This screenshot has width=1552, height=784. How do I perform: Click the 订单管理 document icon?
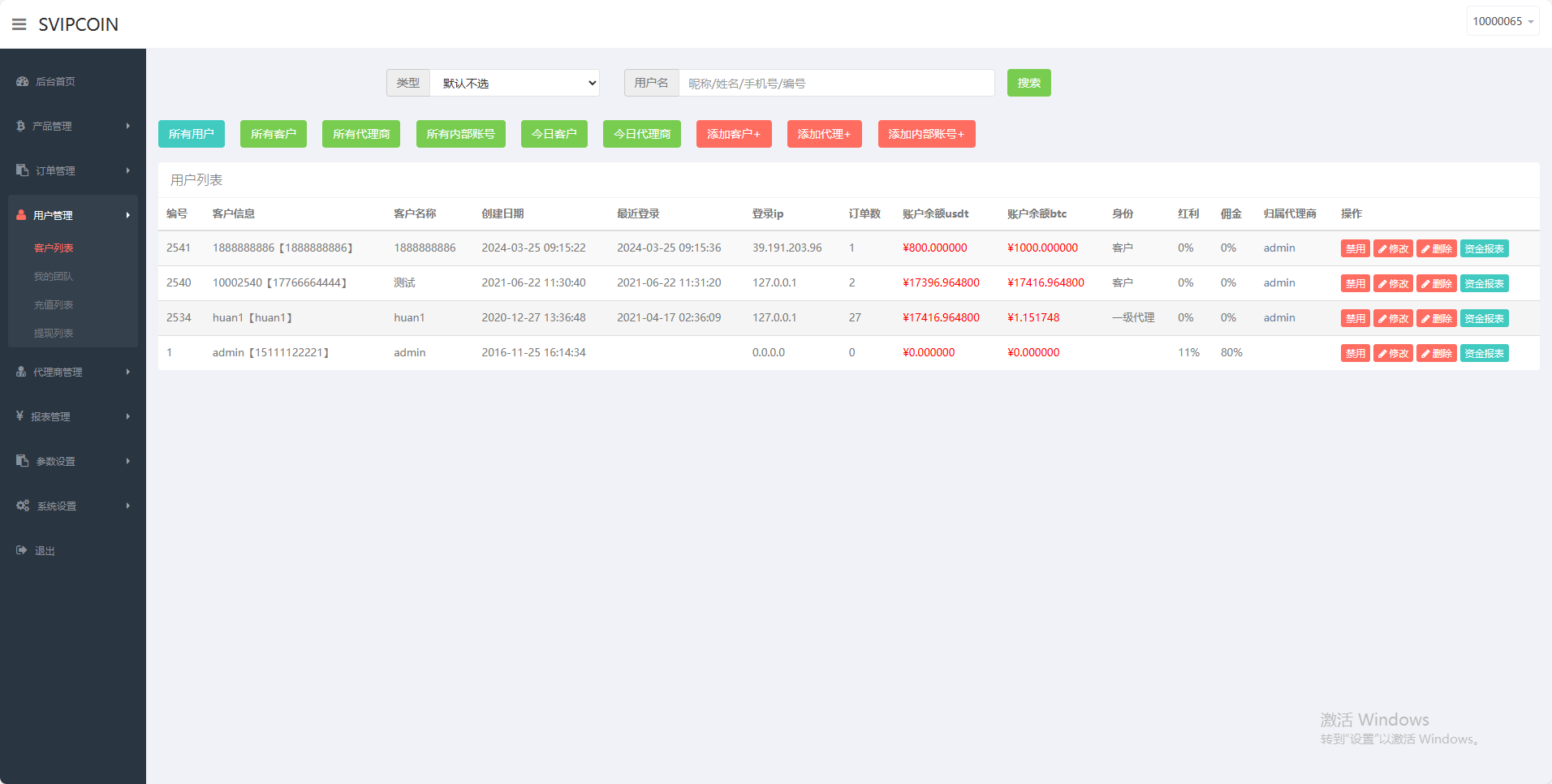[x=23, y=170]
